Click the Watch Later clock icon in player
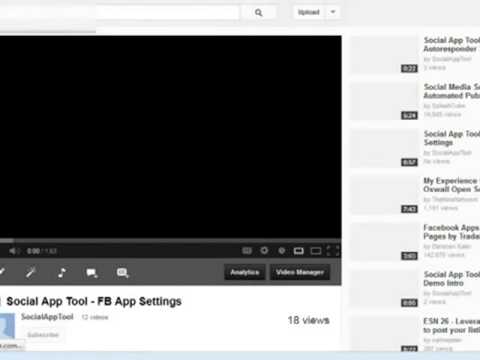This screenshot has width=480, height=360. point(282,251)
